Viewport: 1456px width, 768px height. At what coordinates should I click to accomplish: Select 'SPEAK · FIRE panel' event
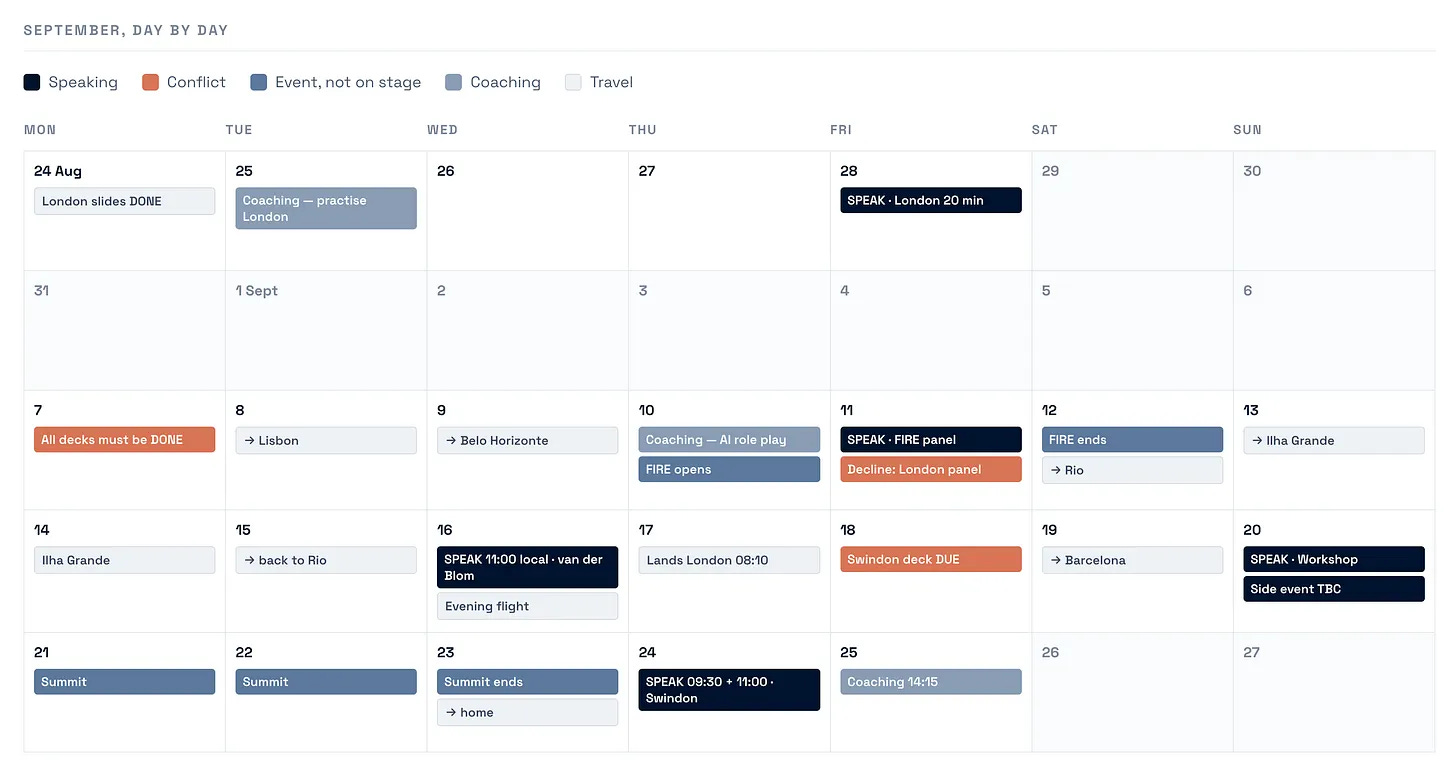coord(931,440)
